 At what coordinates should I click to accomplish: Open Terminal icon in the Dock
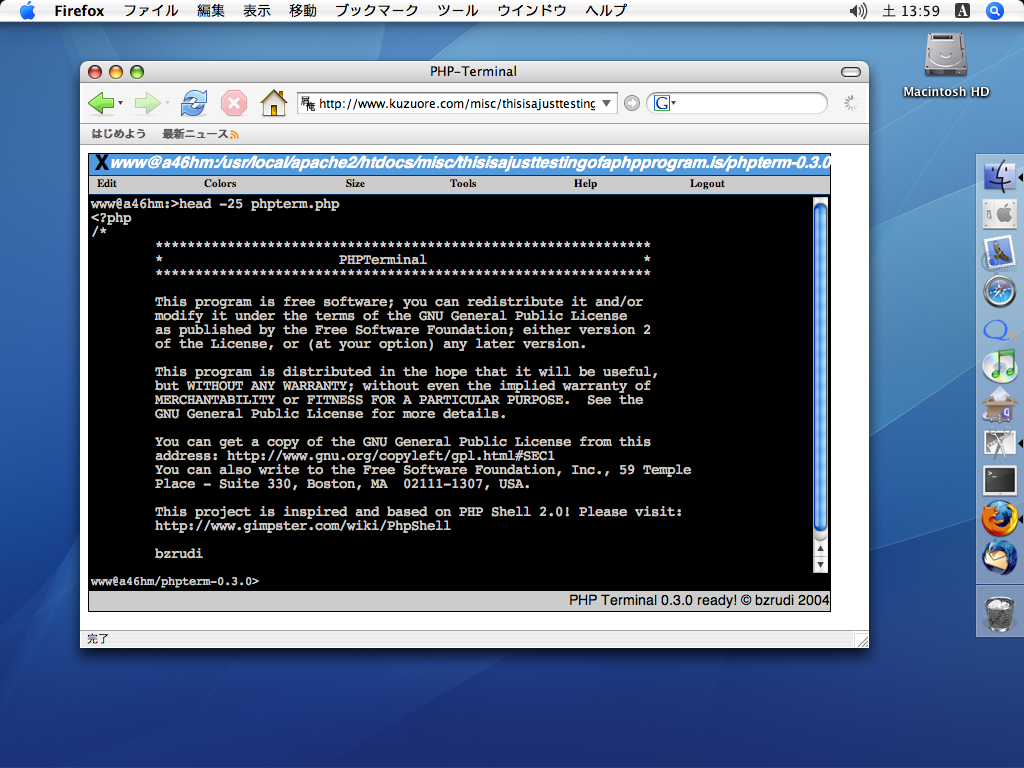coord(999,481)
